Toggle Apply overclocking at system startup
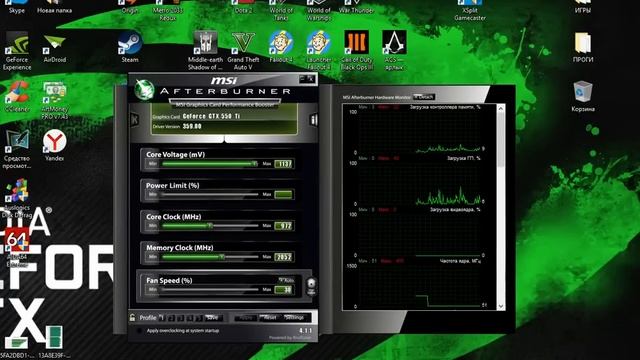This screenshot has width=640, height=360. (x=140, y=331)
